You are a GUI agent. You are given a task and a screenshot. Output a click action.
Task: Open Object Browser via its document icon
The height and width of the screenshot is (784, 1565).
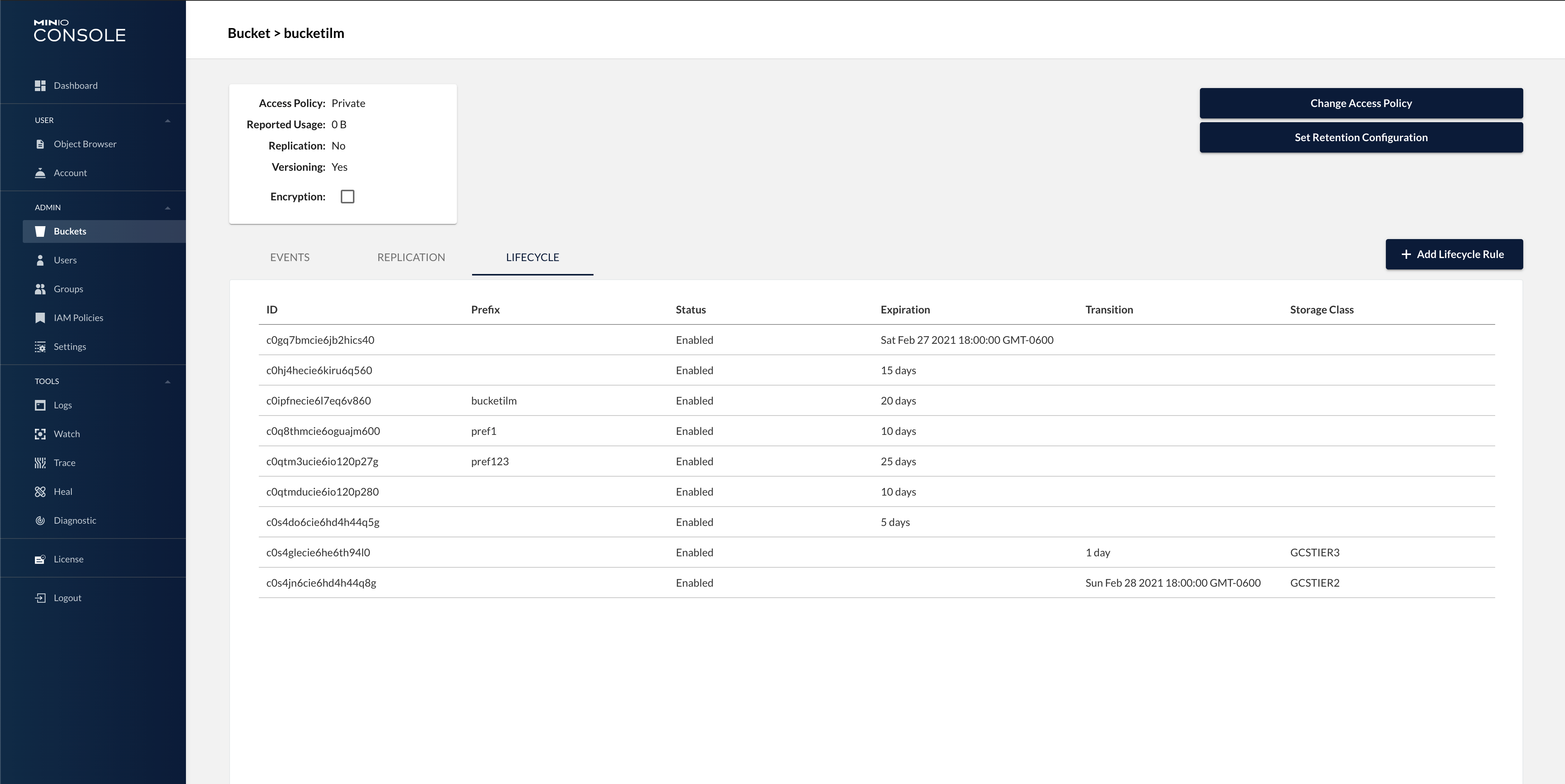[40, 144]
